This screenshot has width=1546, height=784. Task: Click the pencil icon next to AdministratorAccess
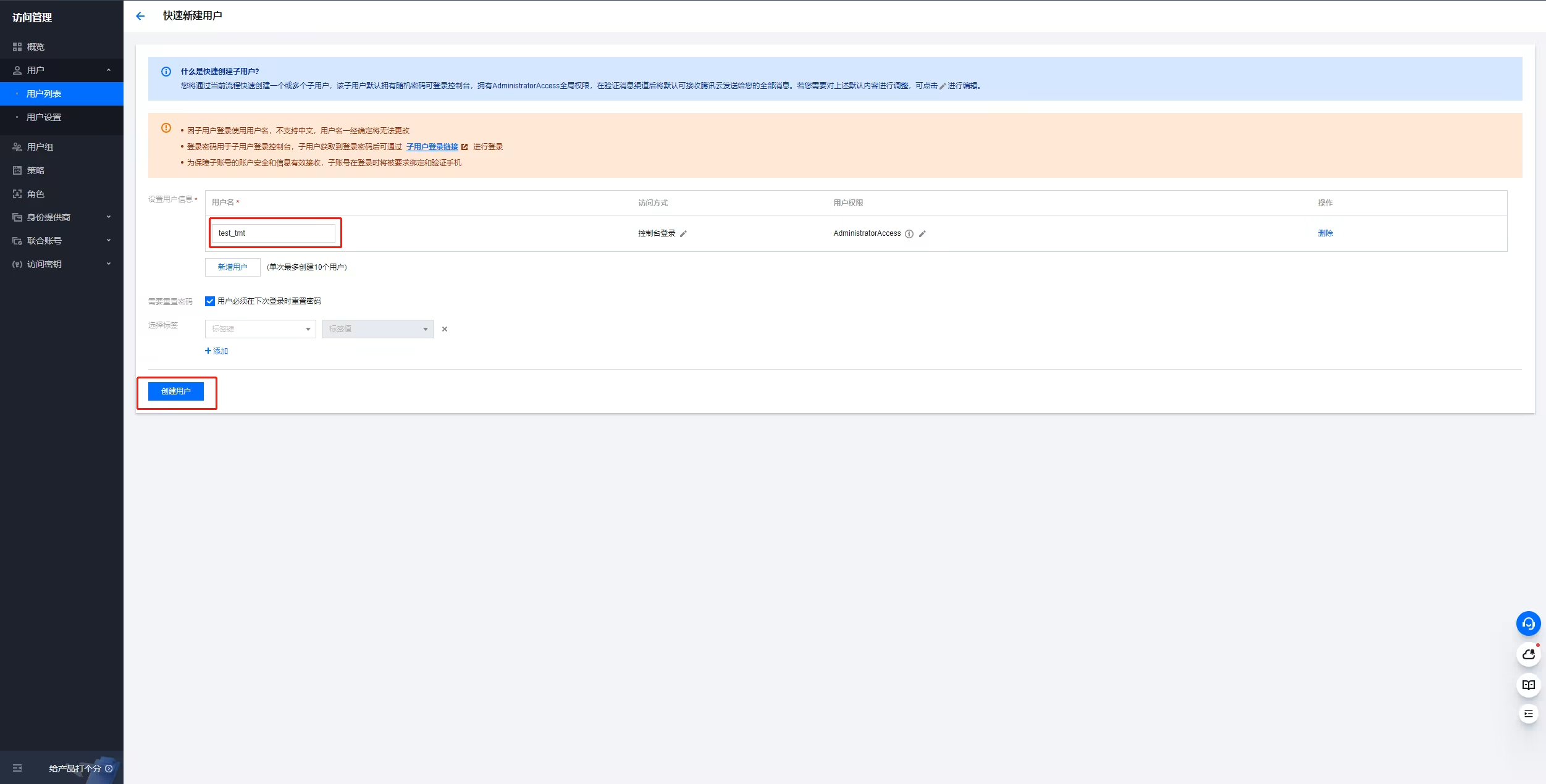[922, 234]
